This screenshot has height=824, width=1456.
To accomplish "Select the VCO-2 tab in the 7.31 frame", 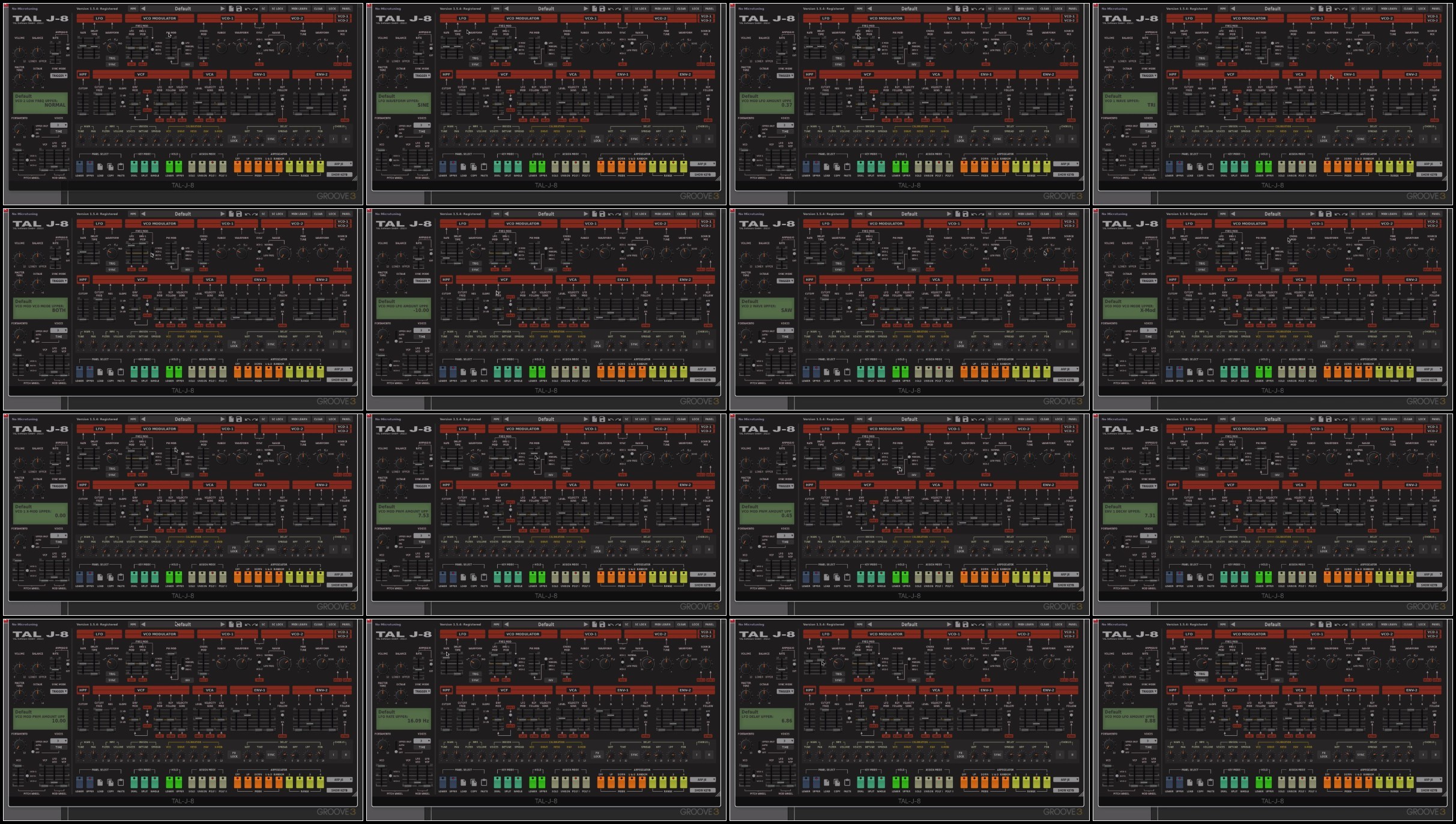I will click(x=1433, y=431).
